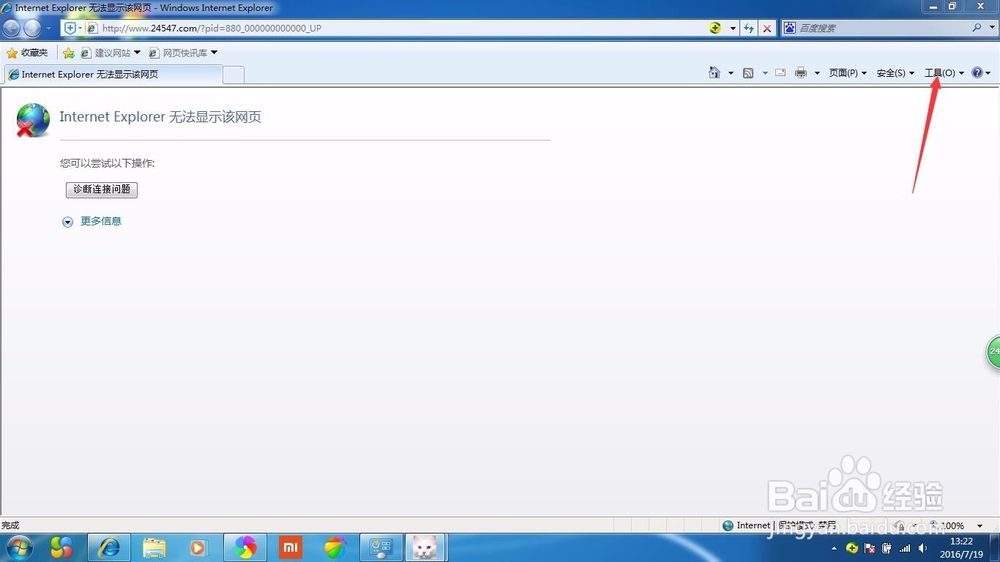Click the network signal tray icon

[x=905, y=548]
